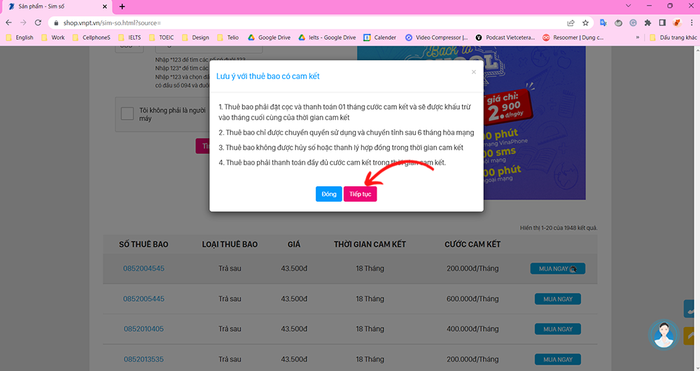This screenshot has height=371, width=700.
Task: Click MUA NGAY for 0852010405
Action: tap(558, 329)
